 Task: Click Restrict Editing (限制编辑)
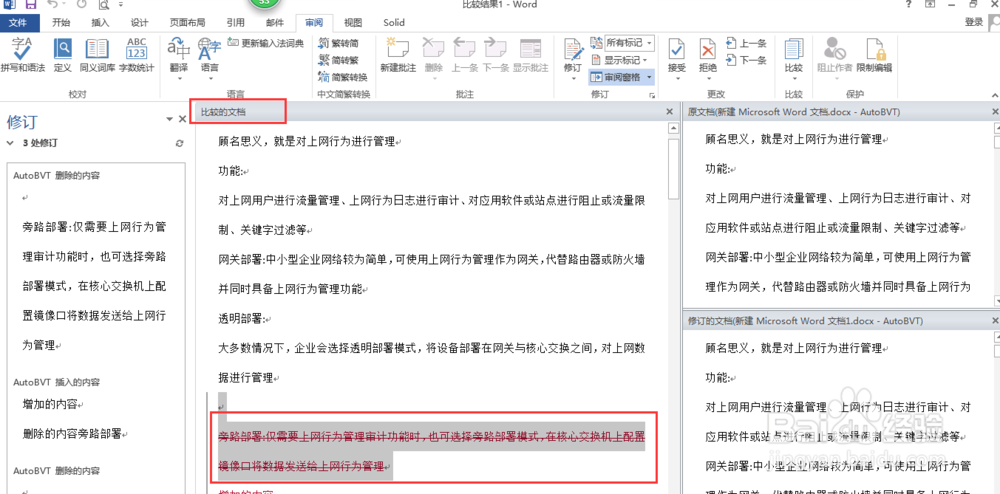(x=874, y=55)
